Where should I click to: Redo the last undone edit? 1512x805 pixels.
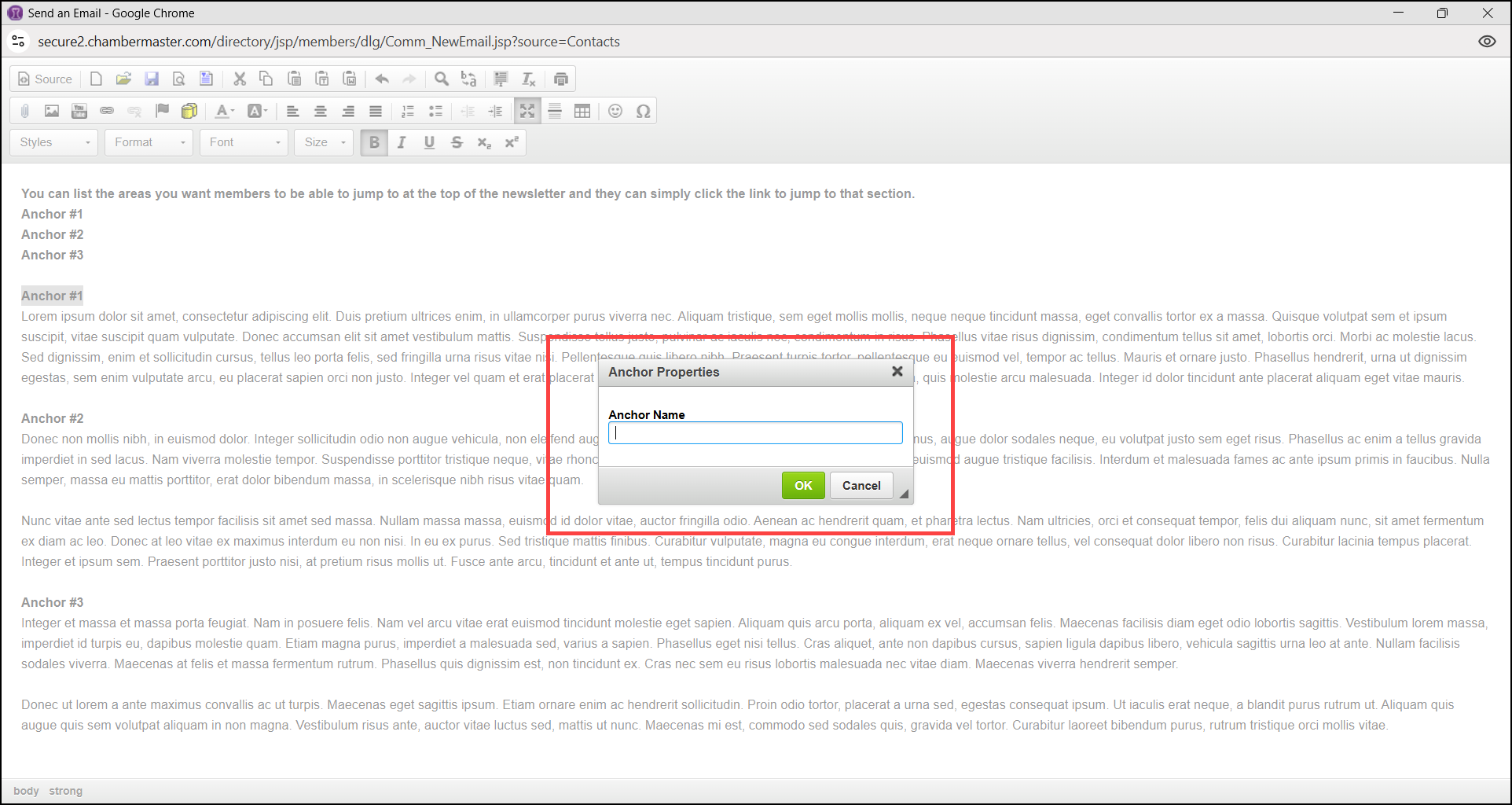point(409,79)
